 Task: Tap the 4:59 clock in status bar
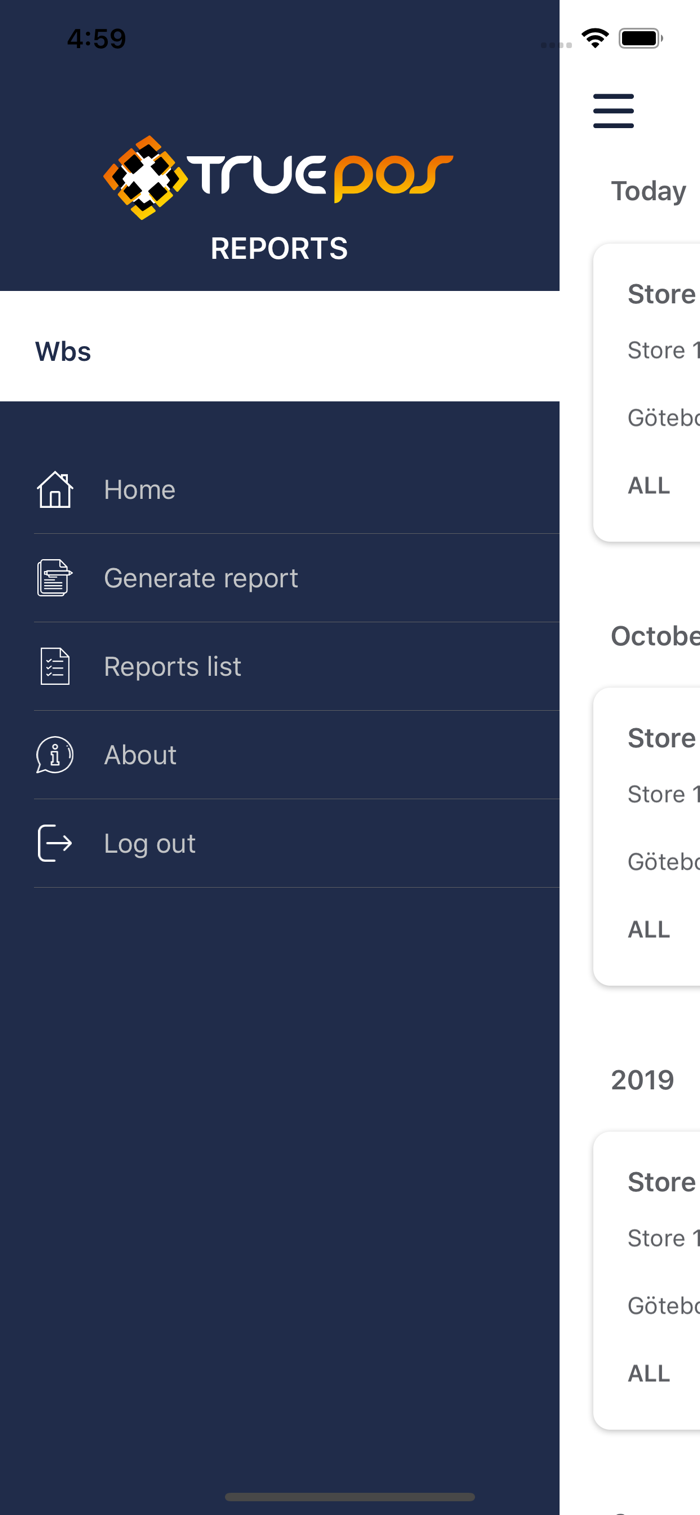[x=96, y=39]
